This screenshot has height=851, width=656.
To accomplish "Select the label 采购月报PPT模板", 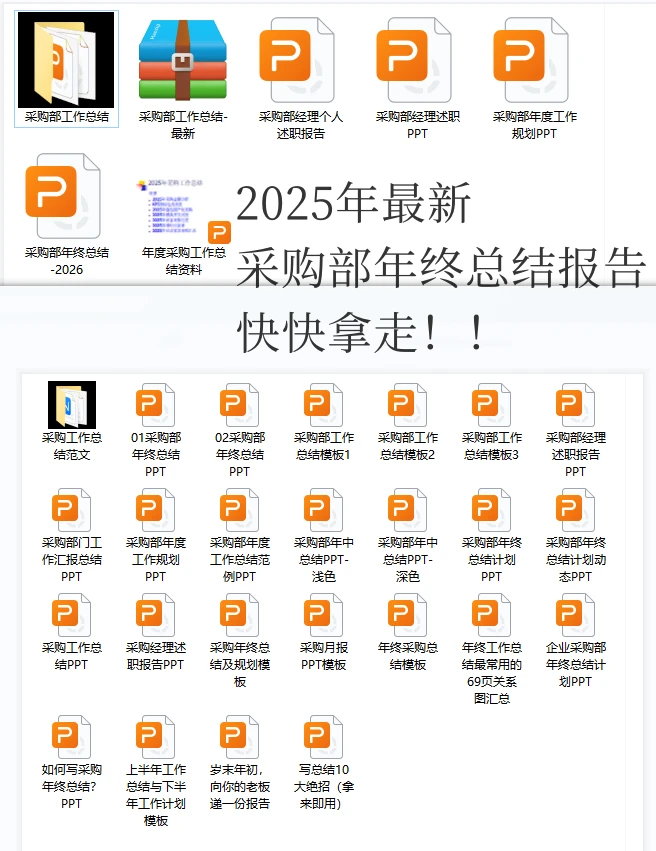I will (x=323, y=656).
